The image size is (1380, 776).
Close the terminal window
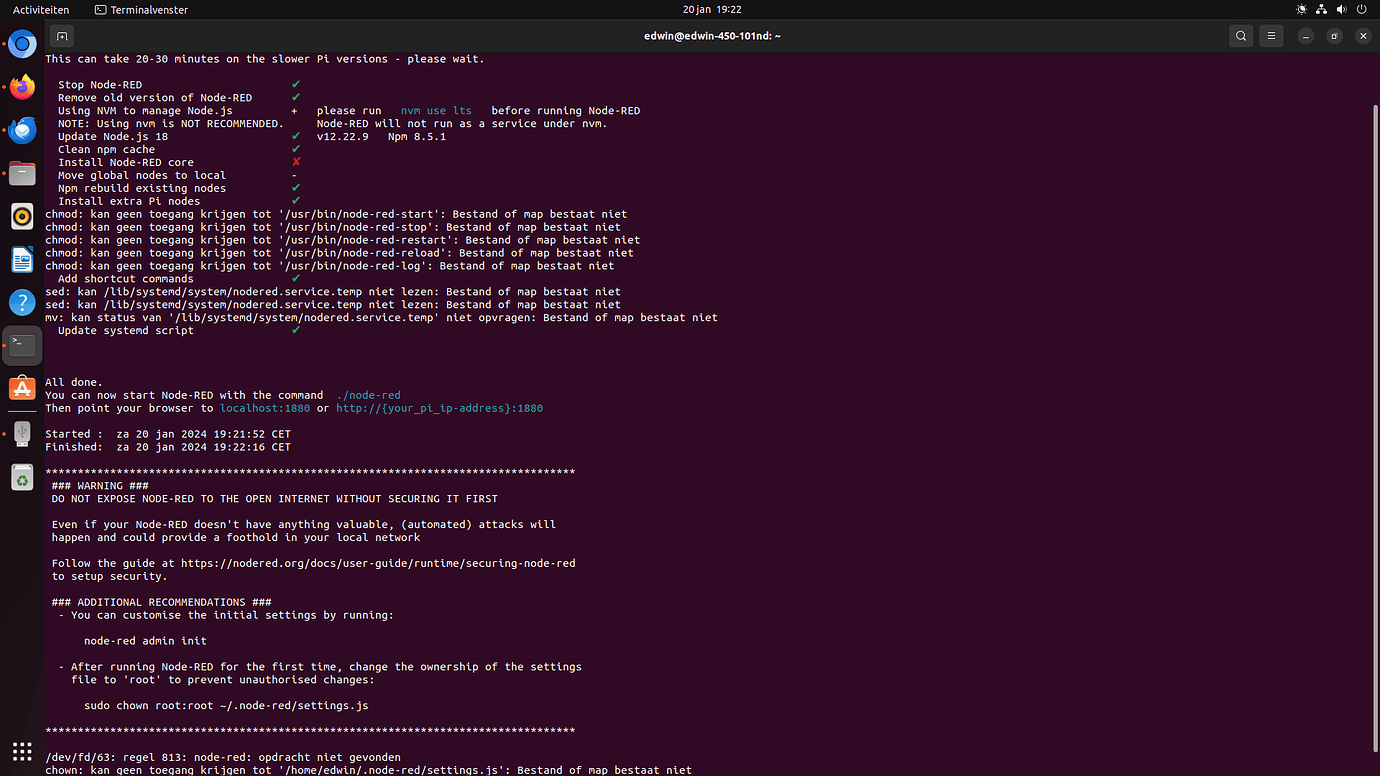(1362, 36)
